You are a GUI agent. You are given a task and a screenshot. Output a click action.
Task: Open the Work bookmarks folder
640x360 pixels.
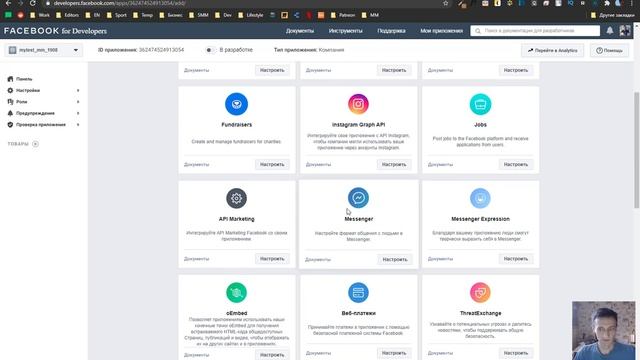(40, 15)
